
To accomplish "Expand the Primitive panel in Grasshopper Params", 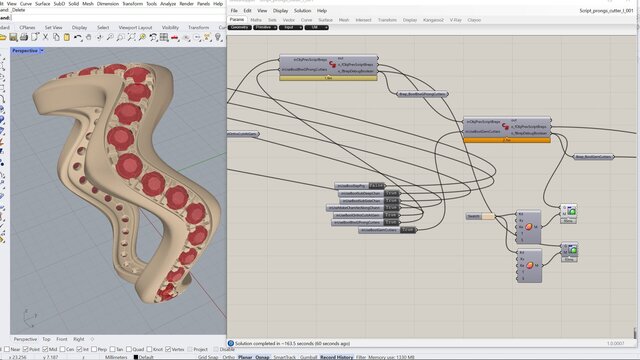I will [265, 27].
